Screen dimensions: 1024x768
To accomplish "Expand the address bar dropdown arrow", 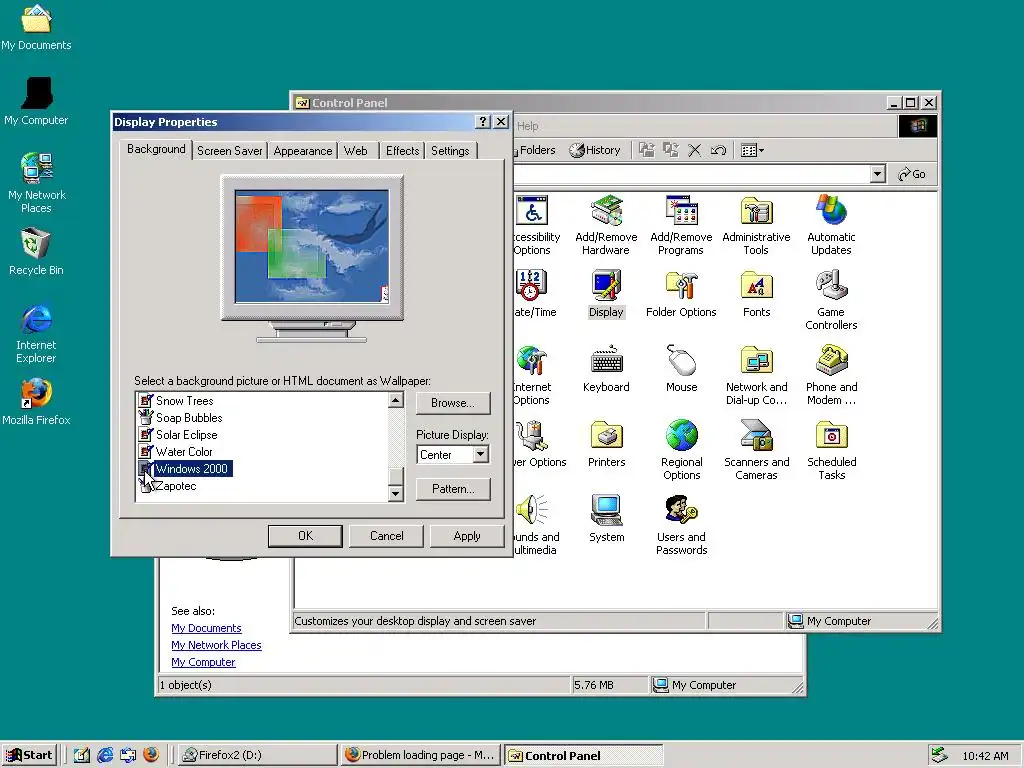I will tap(878, 174).
